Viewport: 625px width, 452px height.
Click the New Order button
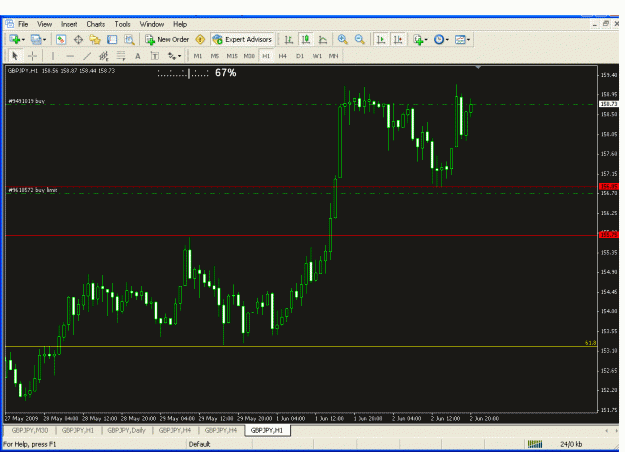(167, 39)
